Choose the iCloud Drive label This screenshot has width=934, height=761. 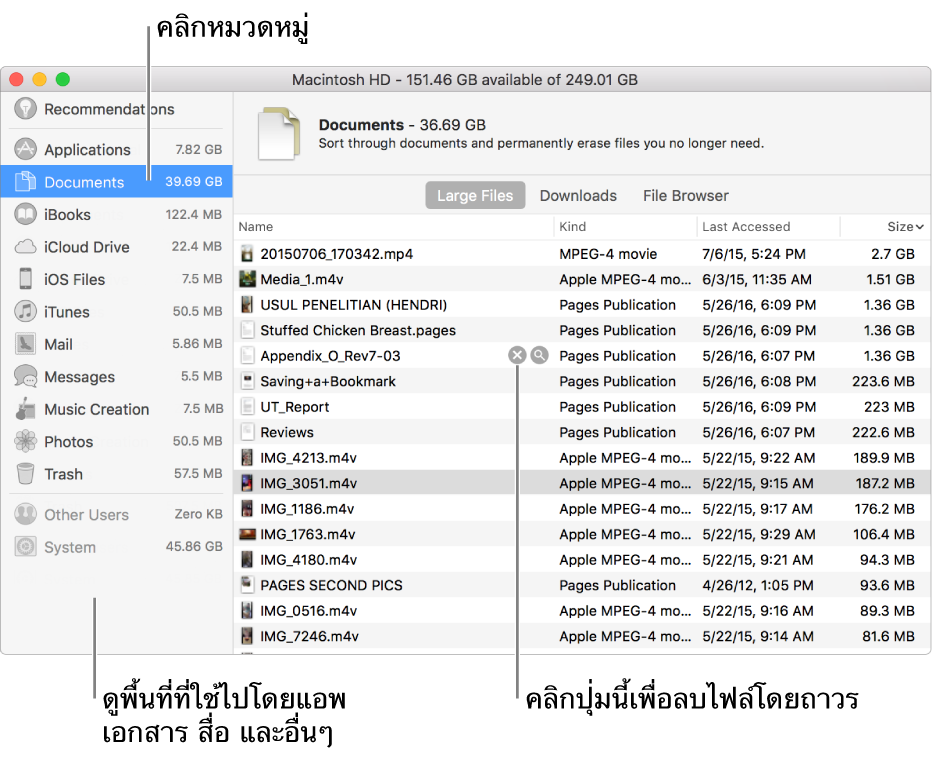tap(87, 247)
